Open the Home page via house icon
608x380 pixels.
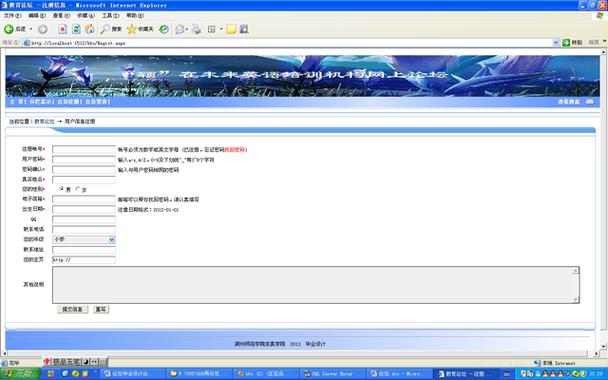click(x=90, y=29)
